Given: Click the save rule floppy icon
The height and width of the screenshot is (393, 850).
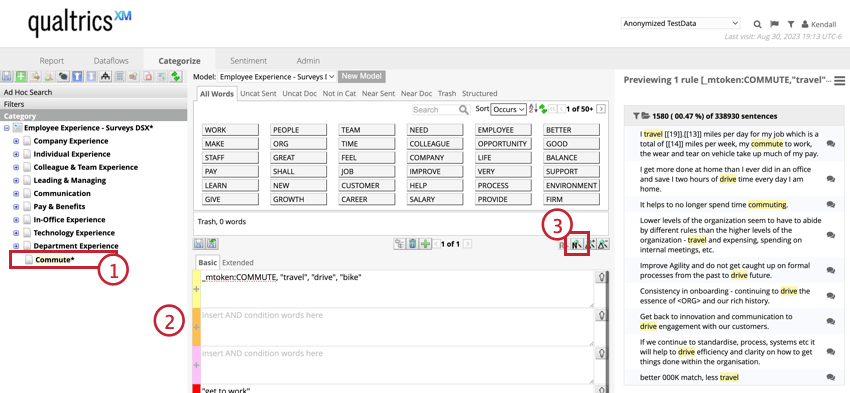Looking at the screenshot, I should [x=199, y=244].
